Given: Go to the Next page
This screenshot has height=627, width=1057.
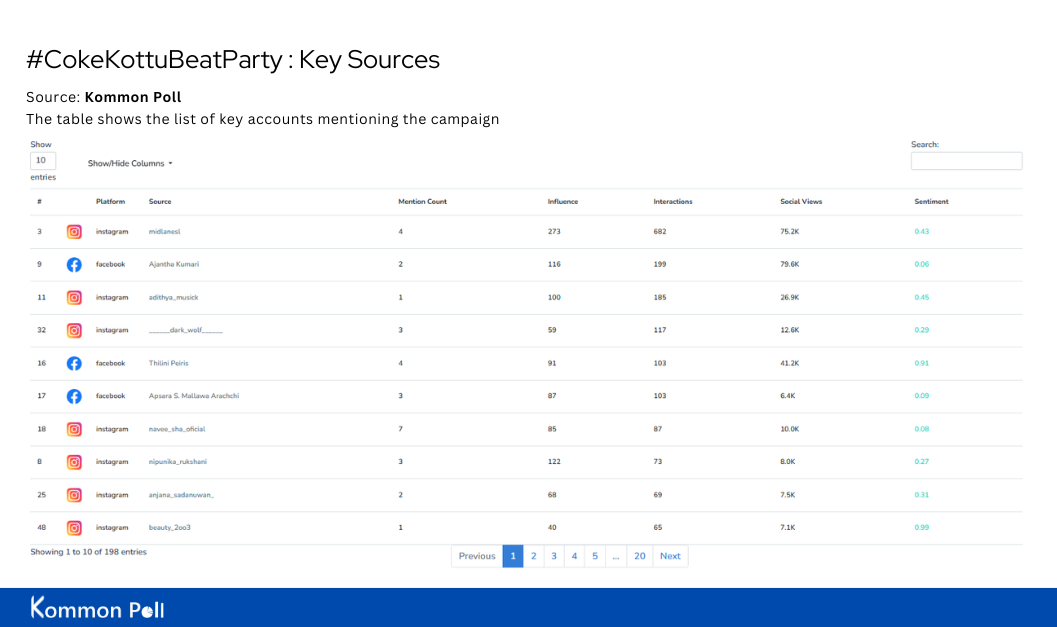Looking at the screenshot, I should pyautogui.click(x=670, y=556).
